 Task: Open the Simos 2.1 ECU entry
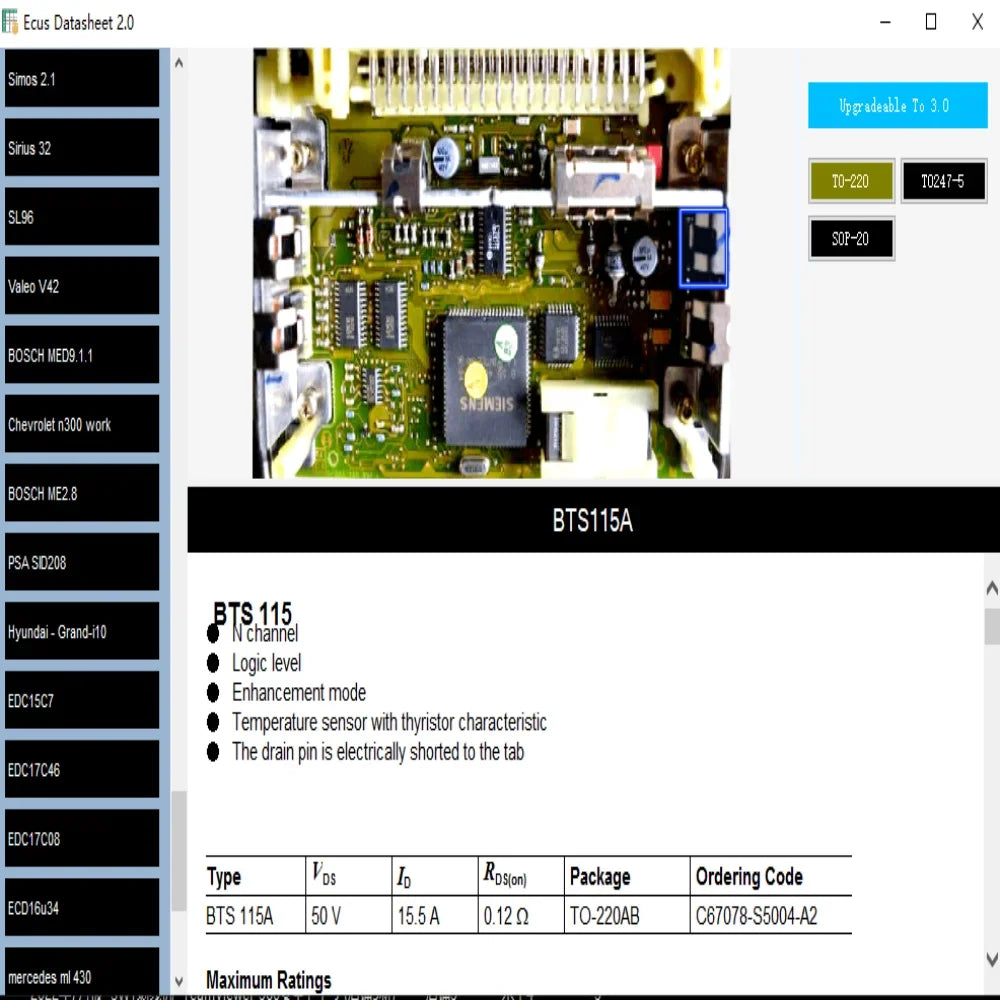80,79
